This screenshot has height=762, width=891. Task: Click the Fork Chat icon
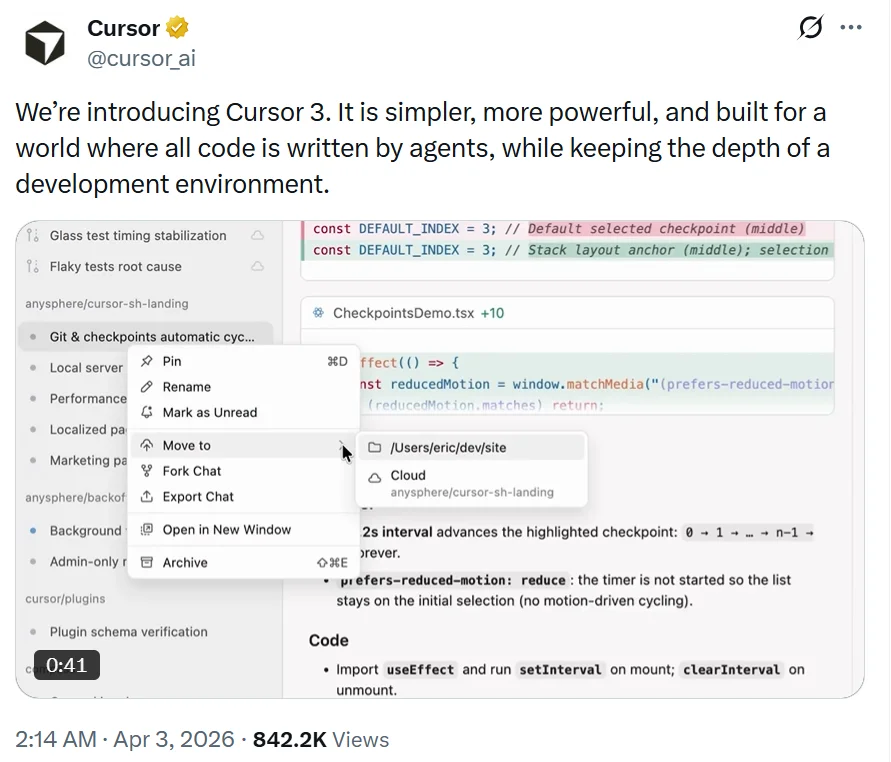[147, 471]
